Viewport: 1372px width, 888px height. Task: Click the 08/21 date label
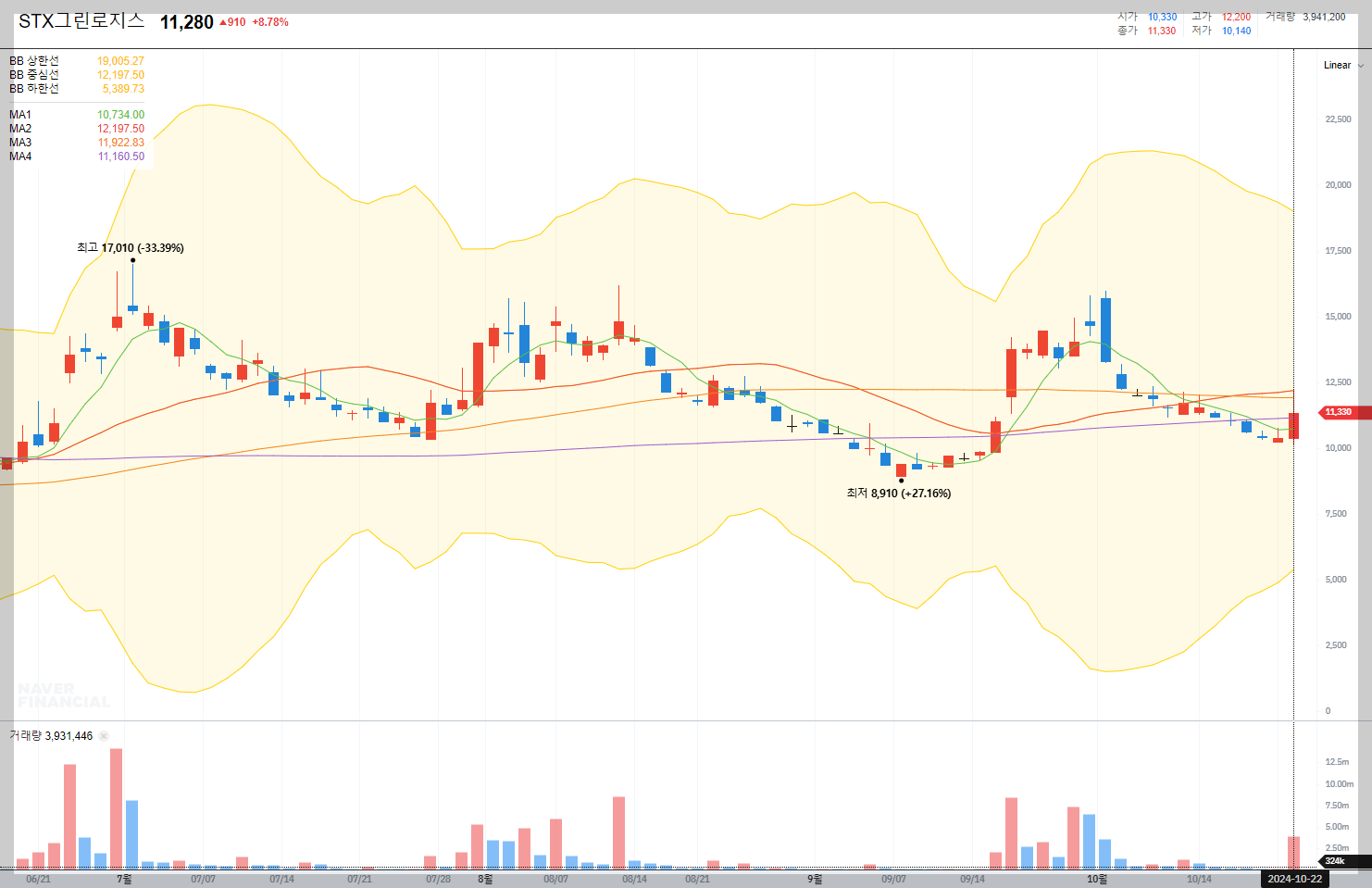(x=697, y=879)
